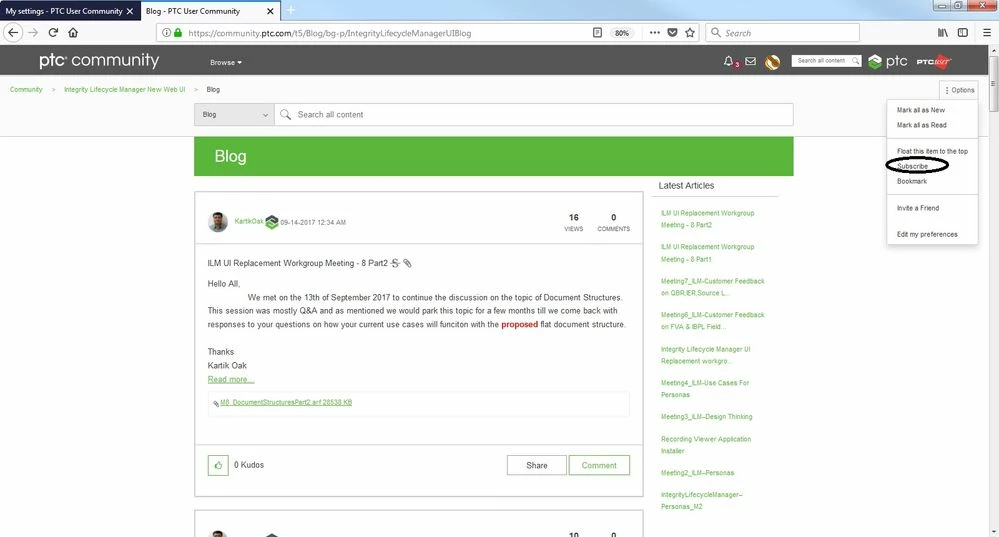Switch to My settings browser tab
This screenshot has height=537, width=999.
tap(64, 11)
